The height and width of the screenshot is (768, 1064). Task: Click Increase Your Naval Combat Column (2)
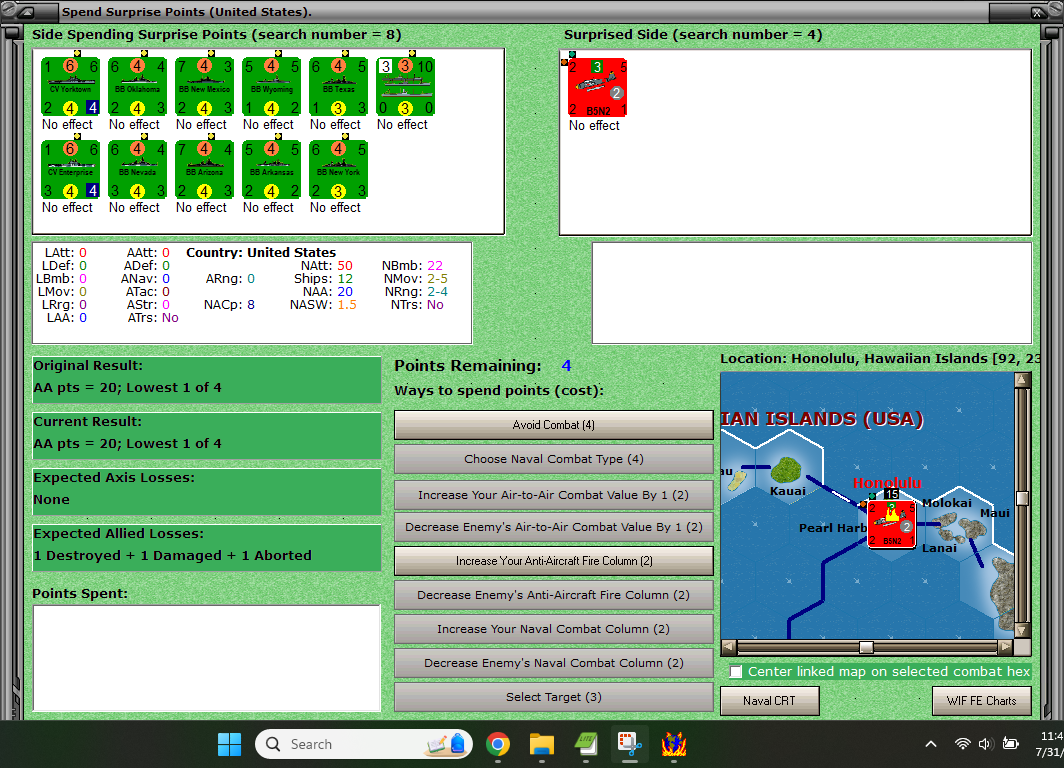coord(554,629)
